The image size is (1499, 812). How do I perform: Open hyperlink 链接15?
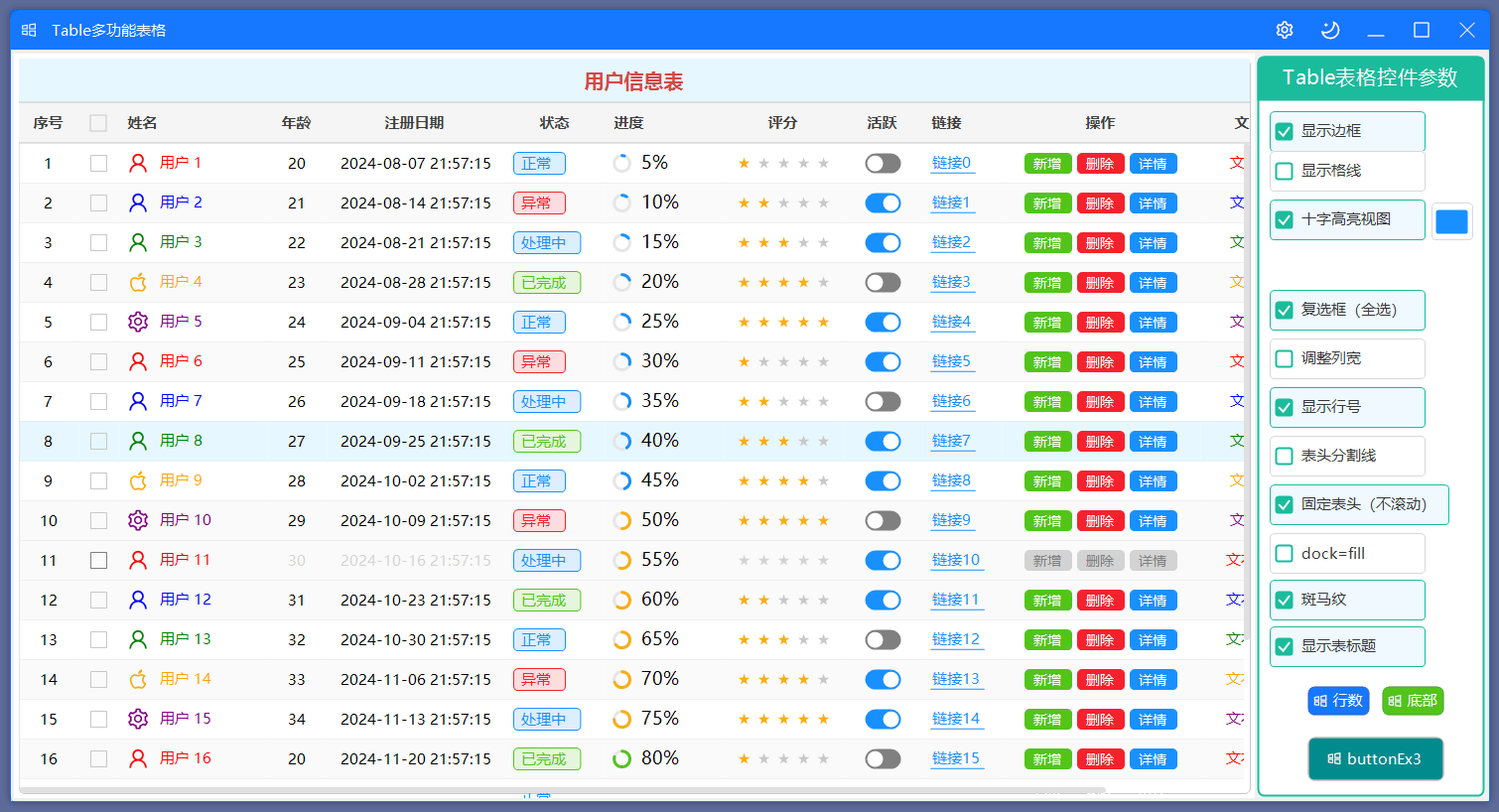[x=956, y=758]
